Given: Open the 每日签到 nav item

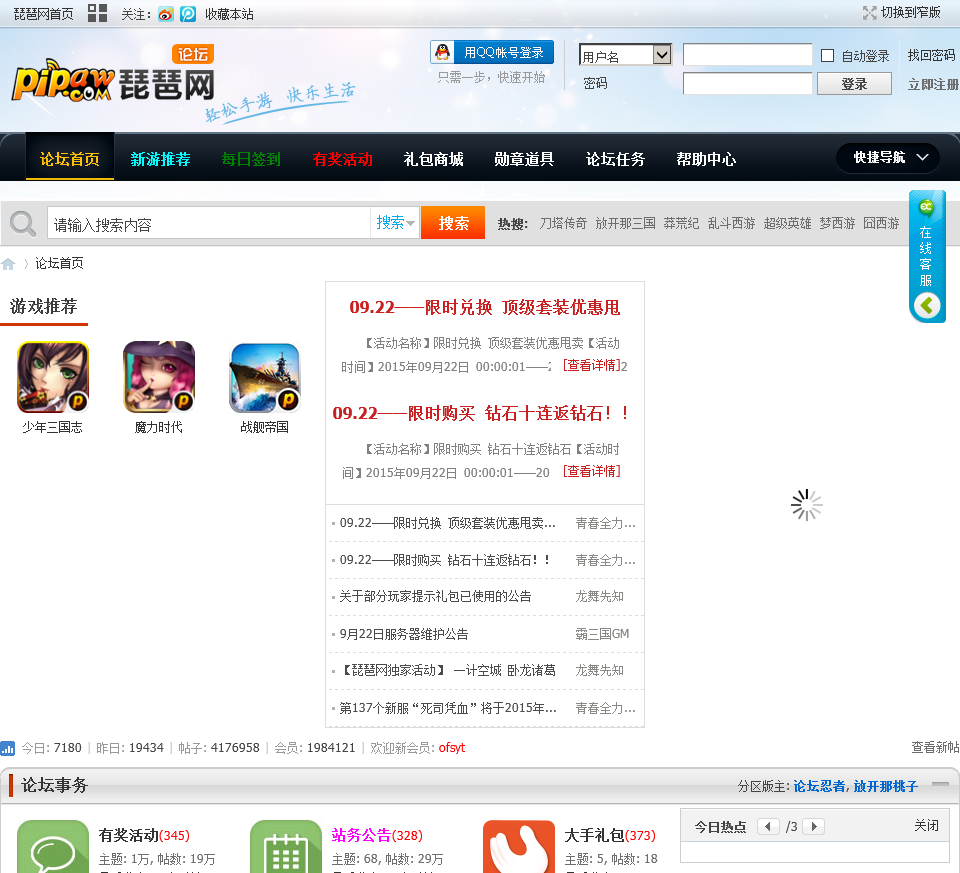Looking at the screenshot, I should (251, 159).
